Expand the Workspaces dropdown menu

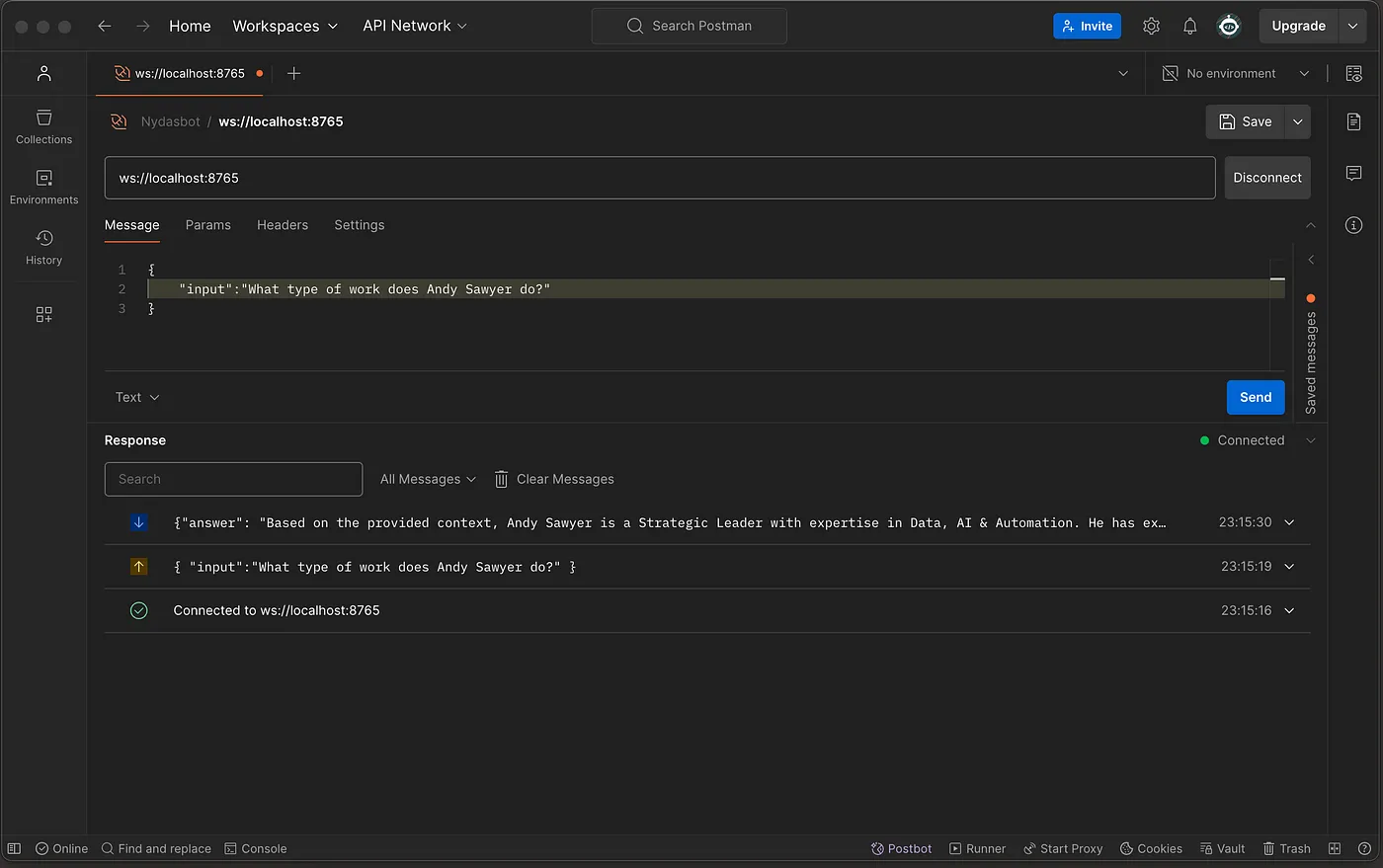[285, 26]
